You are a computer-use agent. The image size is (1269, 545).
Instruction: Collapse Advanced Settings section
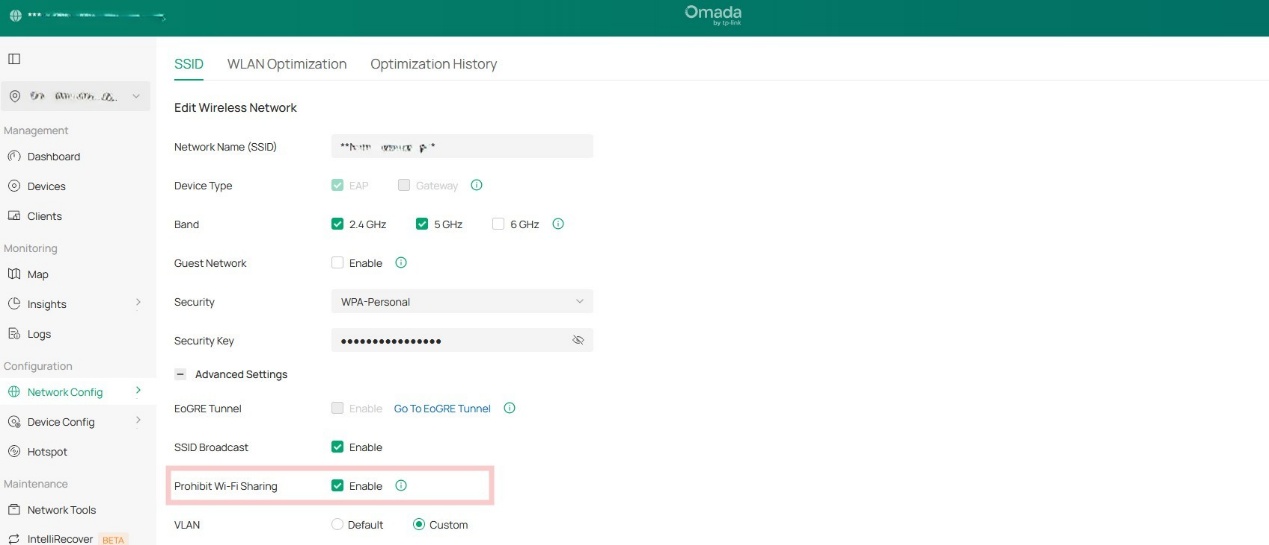pyautogui.click(x=180, y=374)
